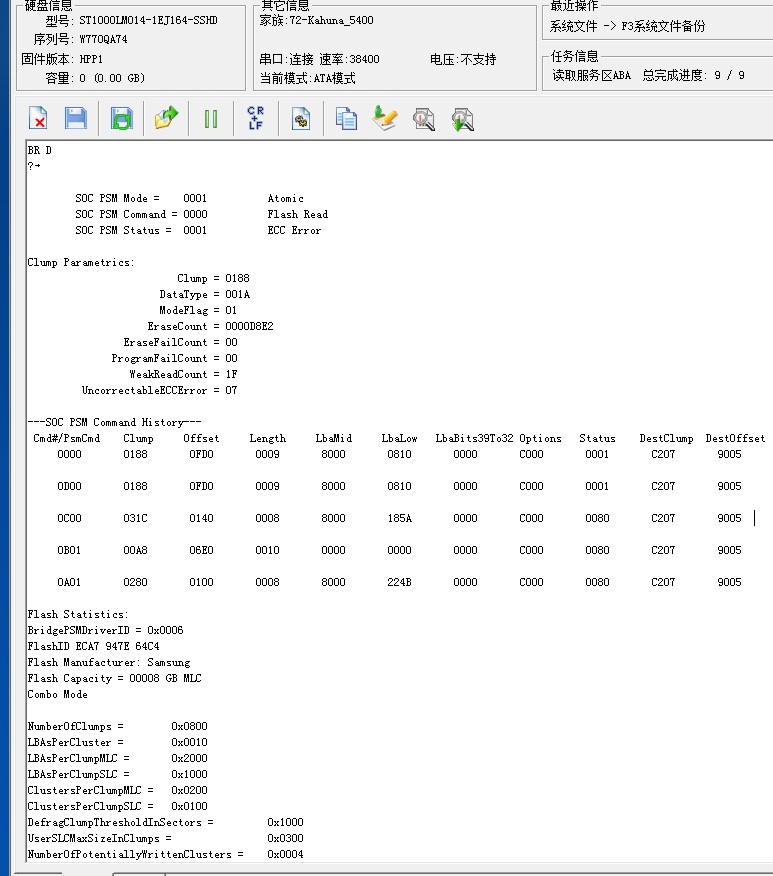Click LBAsPerClumpMLC value 0x2000
This screenshot has width=773, height=876.
tap(189, 758)
